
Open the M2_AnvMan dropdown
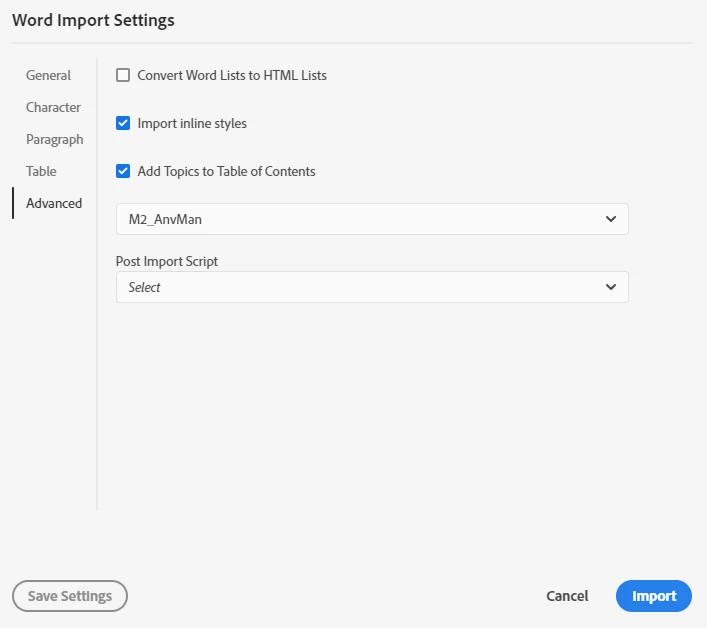(371, 219)
